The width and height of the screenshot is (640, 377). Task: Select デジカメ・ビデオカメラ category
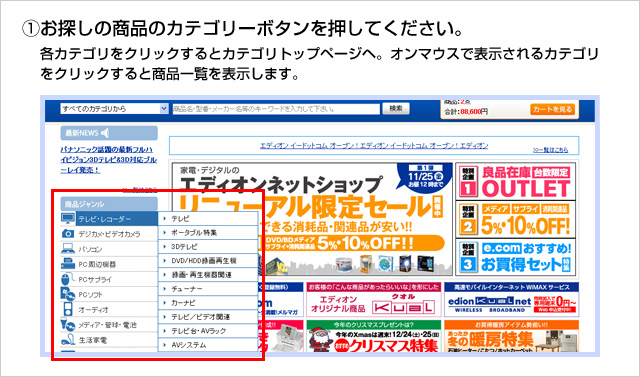pos(109,234)
